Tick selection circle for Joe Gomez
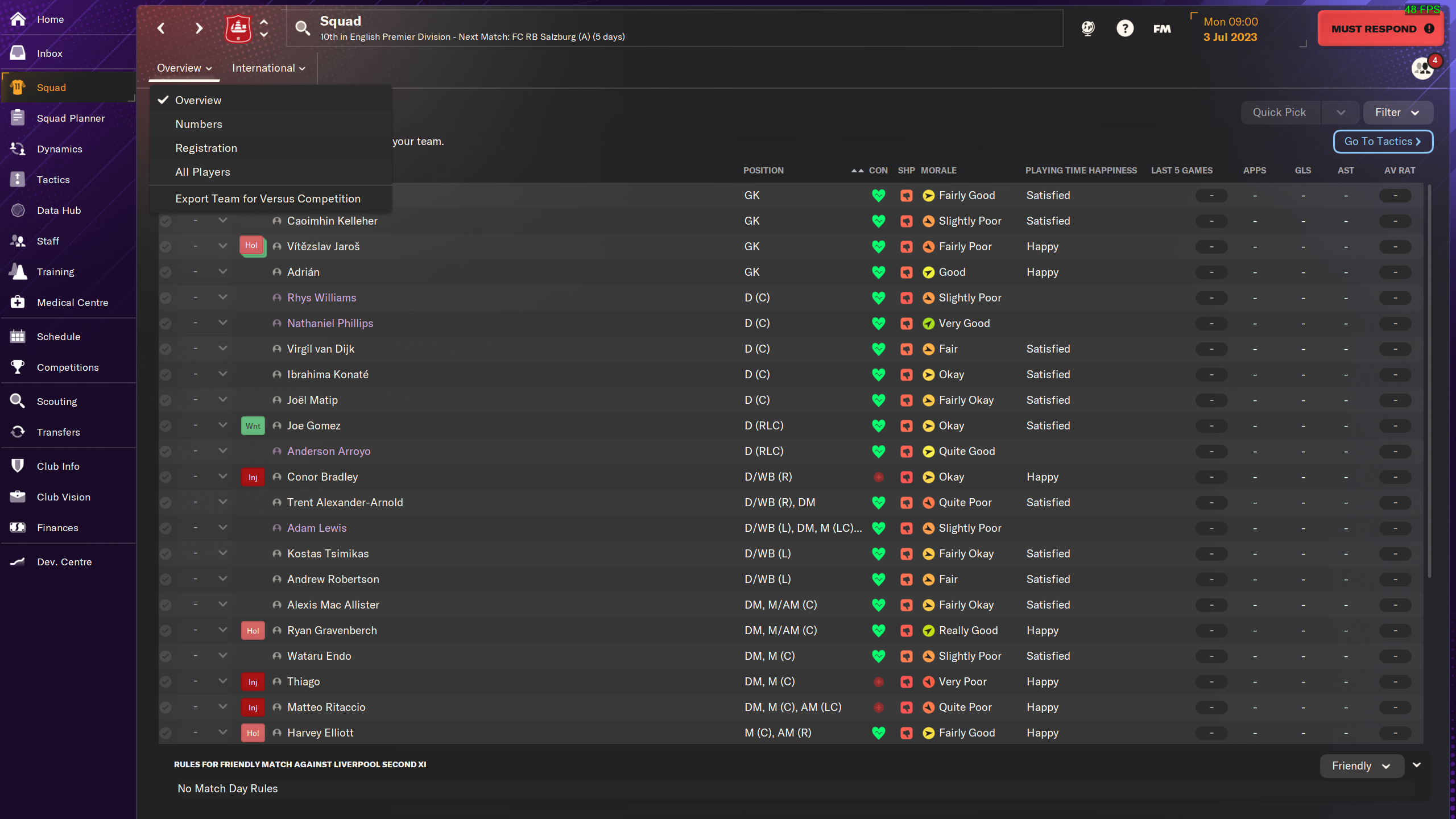1456x819 pixels. point(166,425)
